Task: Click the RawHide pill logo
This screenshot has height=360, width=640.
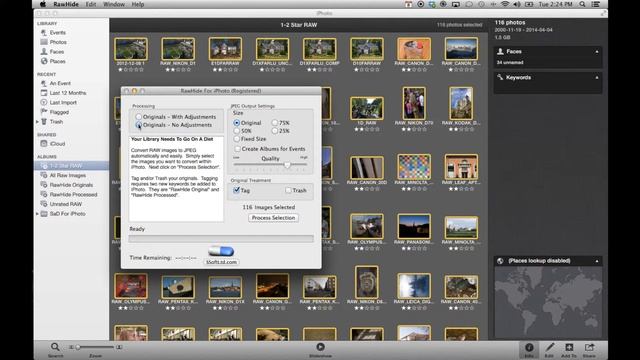Action: [221, 251]
